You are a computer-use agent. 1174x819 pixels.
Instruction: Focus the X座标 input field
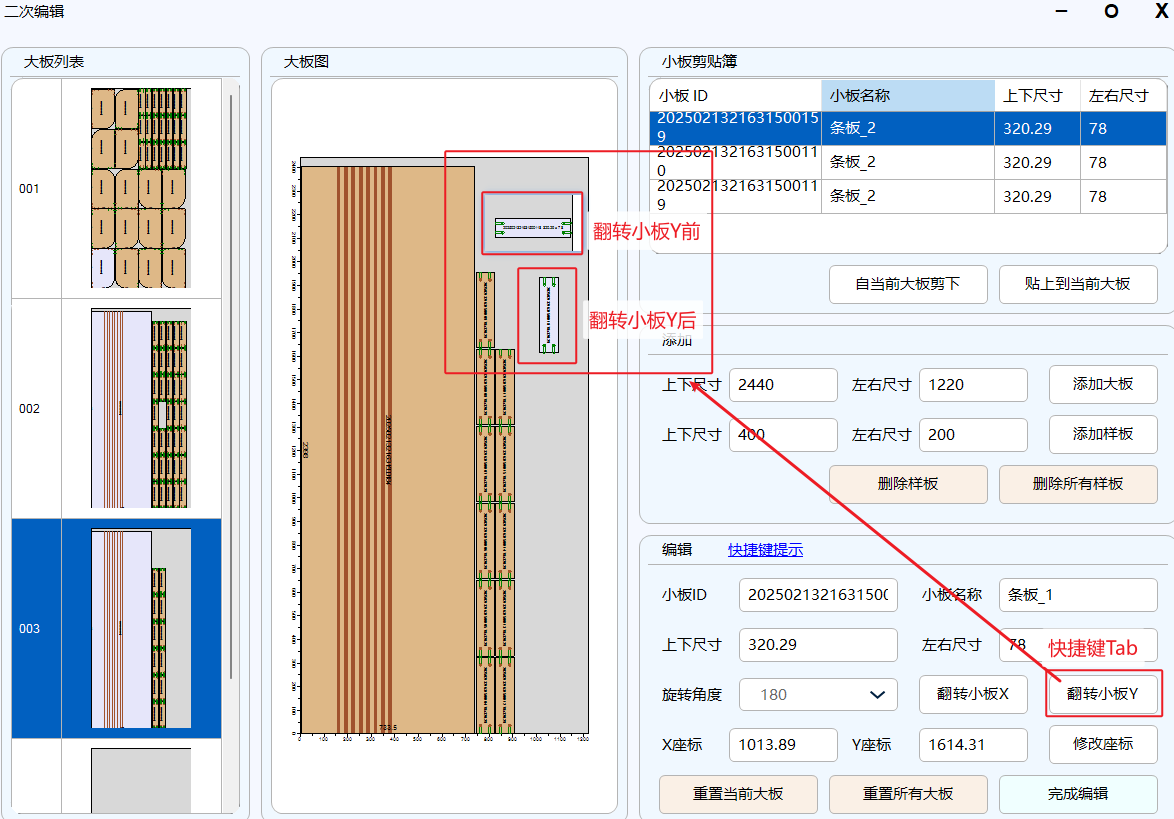coord(783,744)
